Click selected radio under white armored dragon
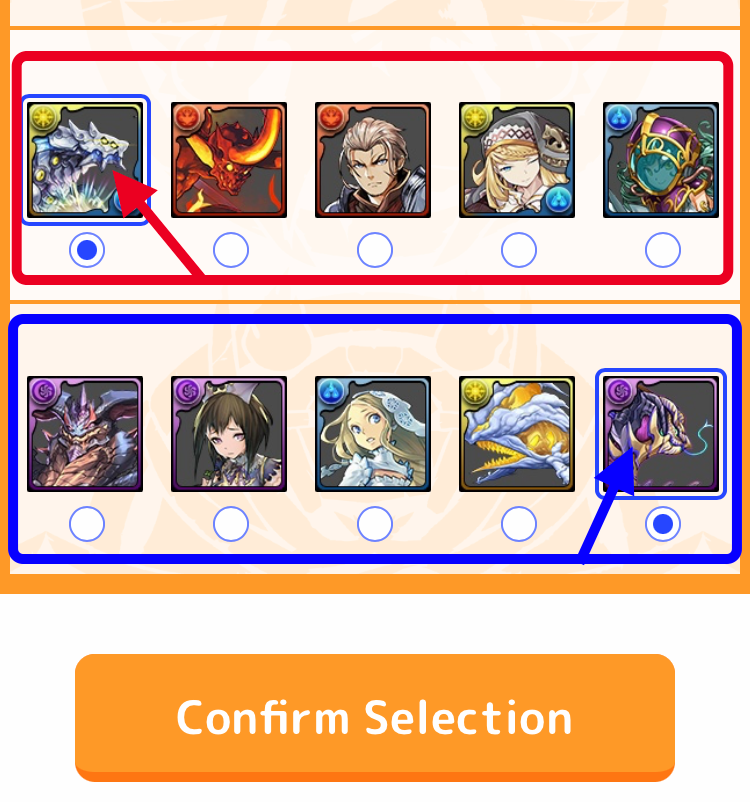 pyautogui.click(x=87, y=250)
